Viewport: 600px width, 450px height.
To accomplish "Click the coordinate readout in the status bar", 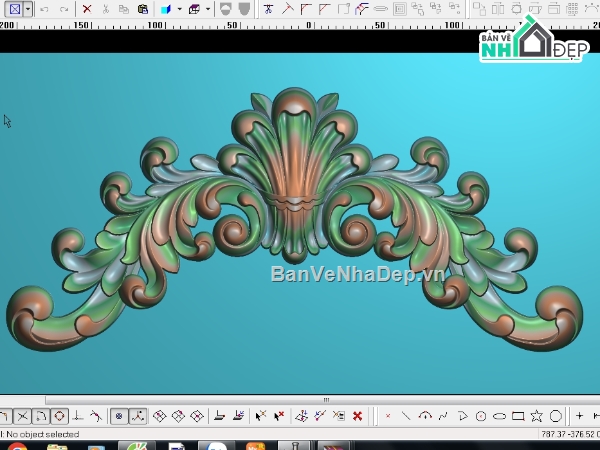I will (570, 434).
